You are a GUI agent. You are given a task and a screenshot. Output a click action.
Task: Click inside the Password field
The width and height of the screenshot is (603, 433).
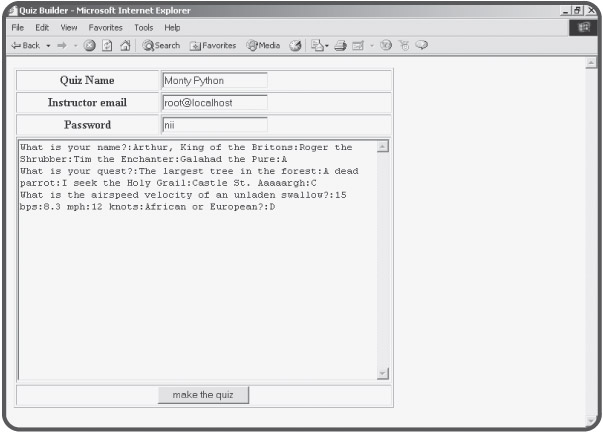point(214,125)
